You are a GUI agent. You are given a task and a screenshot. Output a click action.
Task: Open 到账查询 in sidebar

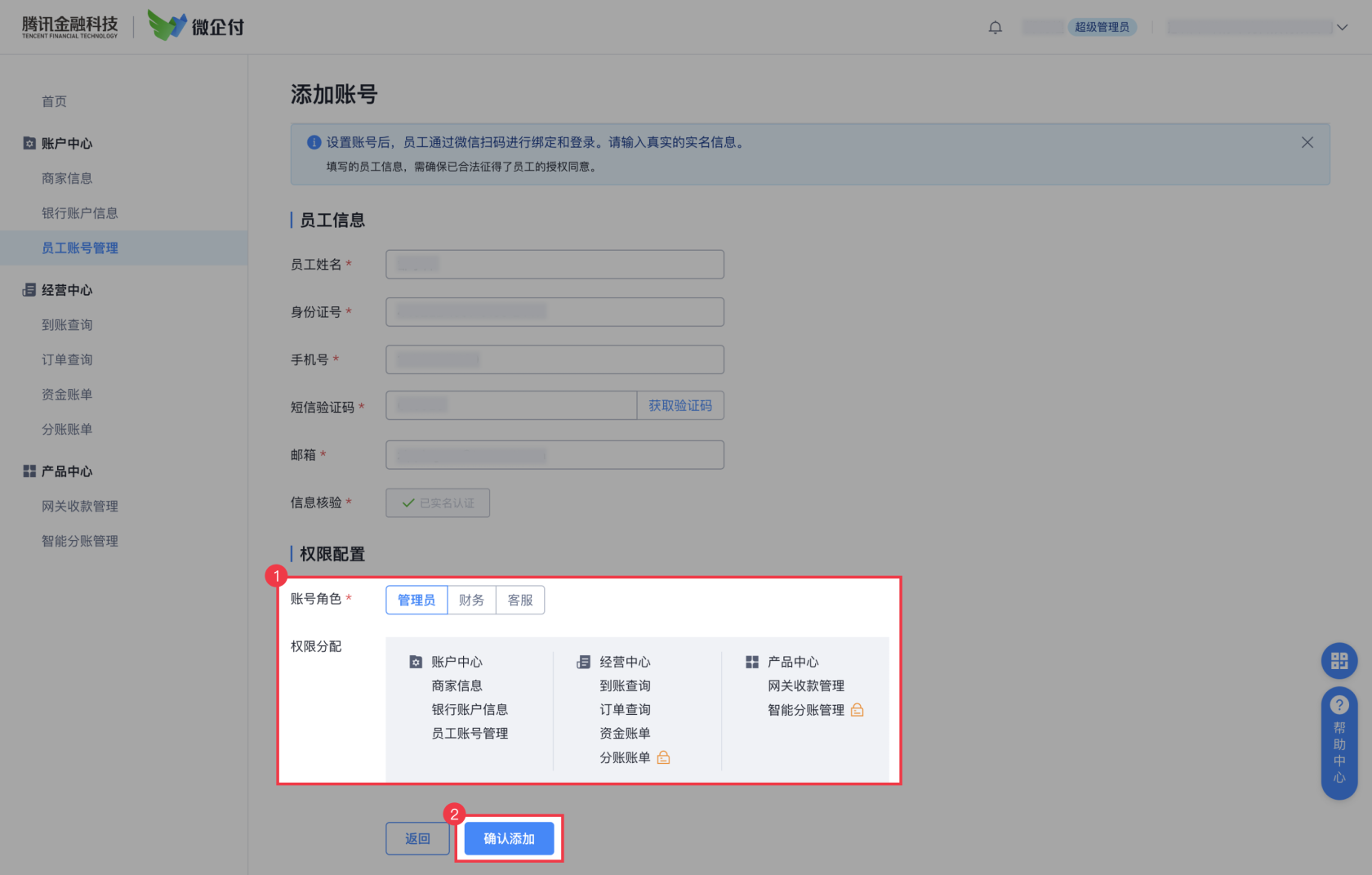click(x=67, y=325)
